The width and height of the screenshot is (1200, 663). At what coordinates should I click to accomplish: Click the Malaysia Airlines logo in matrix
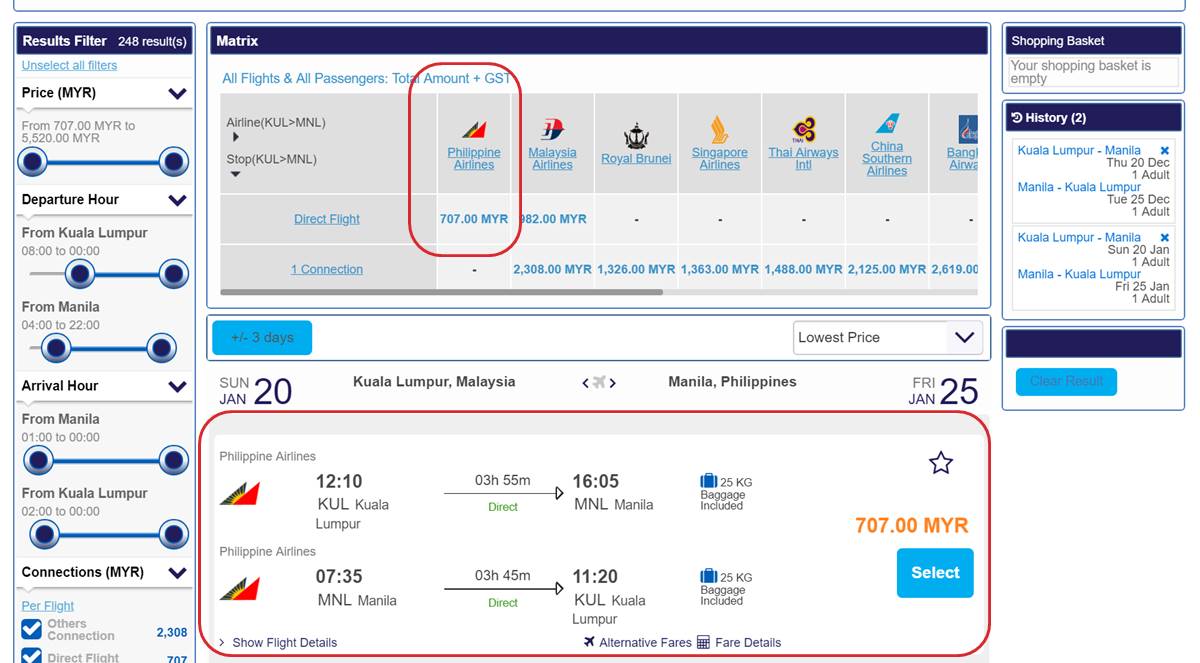coord(553,129)
